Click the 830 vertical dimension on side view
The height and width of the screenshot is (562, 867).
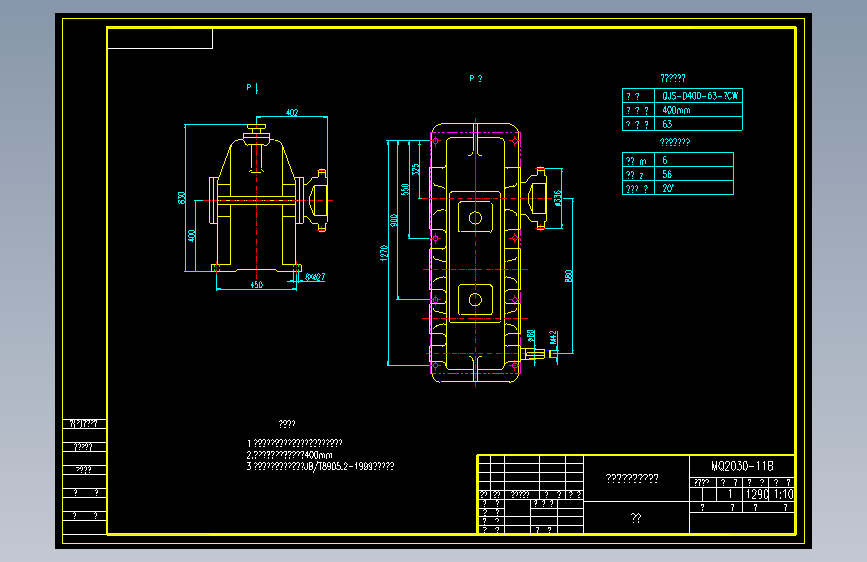click(181, 198)
